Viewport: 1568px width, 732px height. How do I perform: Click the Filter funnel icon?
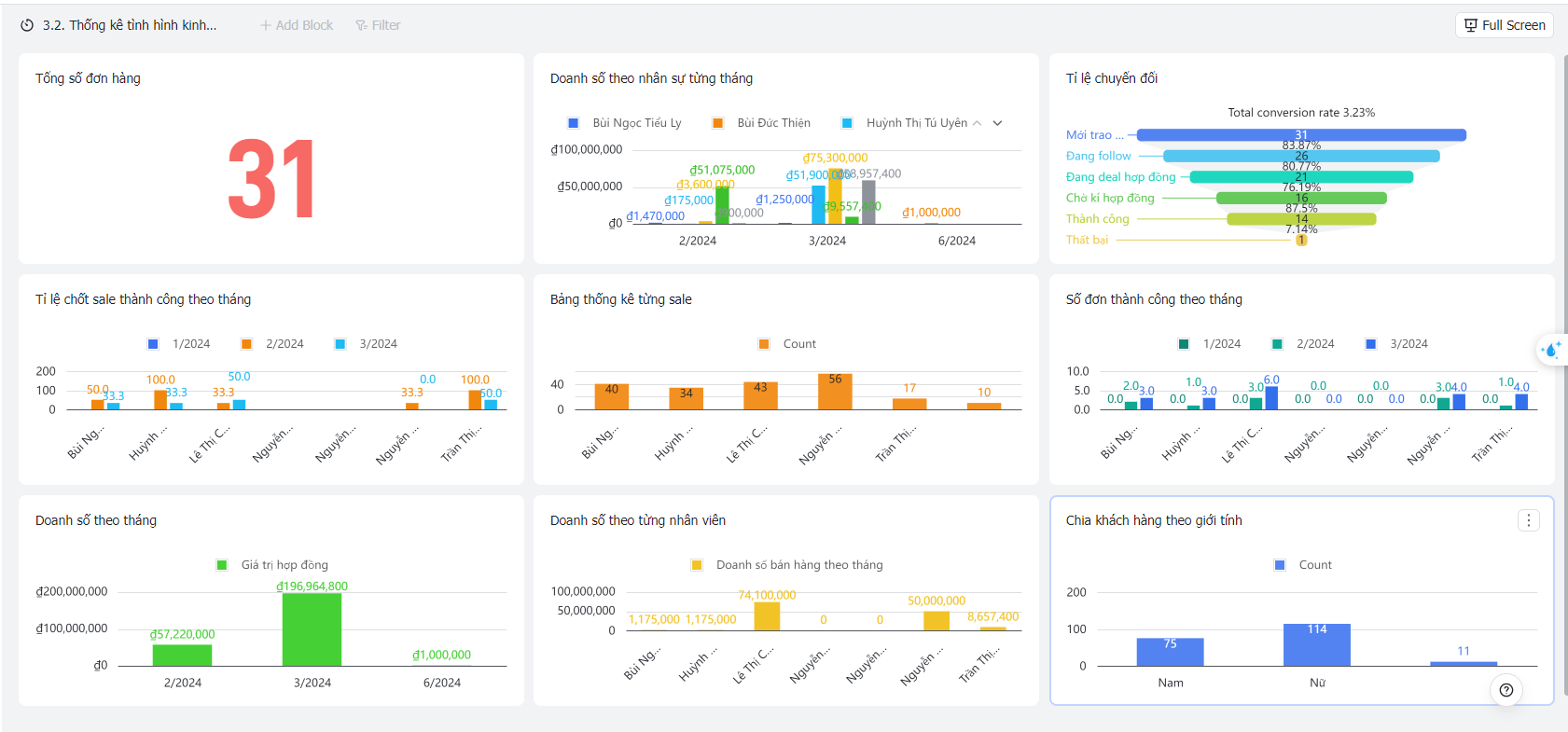tap(361, 25)
